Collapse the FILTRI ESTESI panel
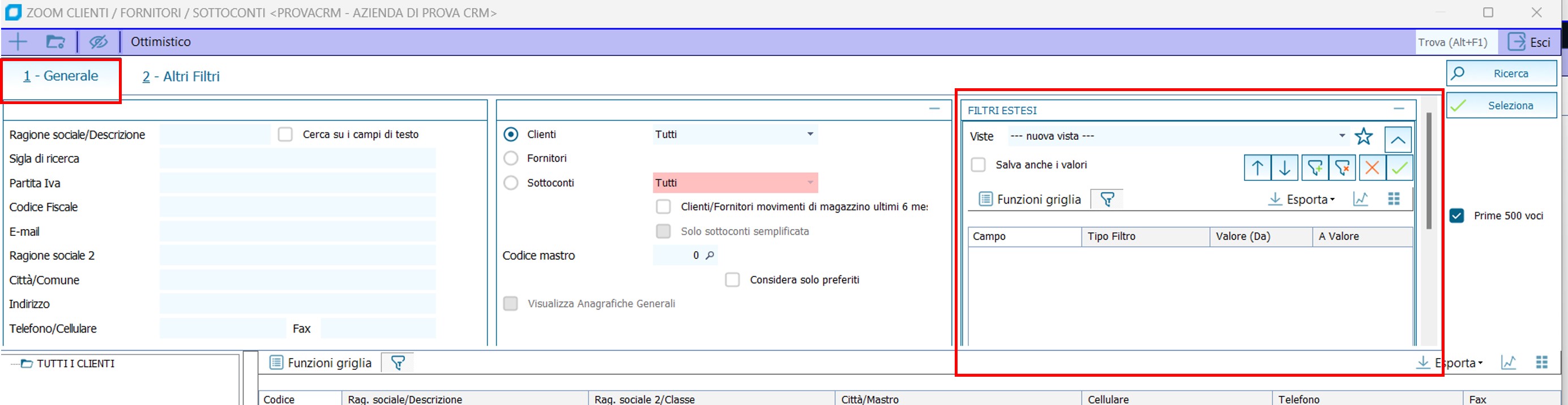This screenshot has height=405, width=1568. (x=1399, y=109)
